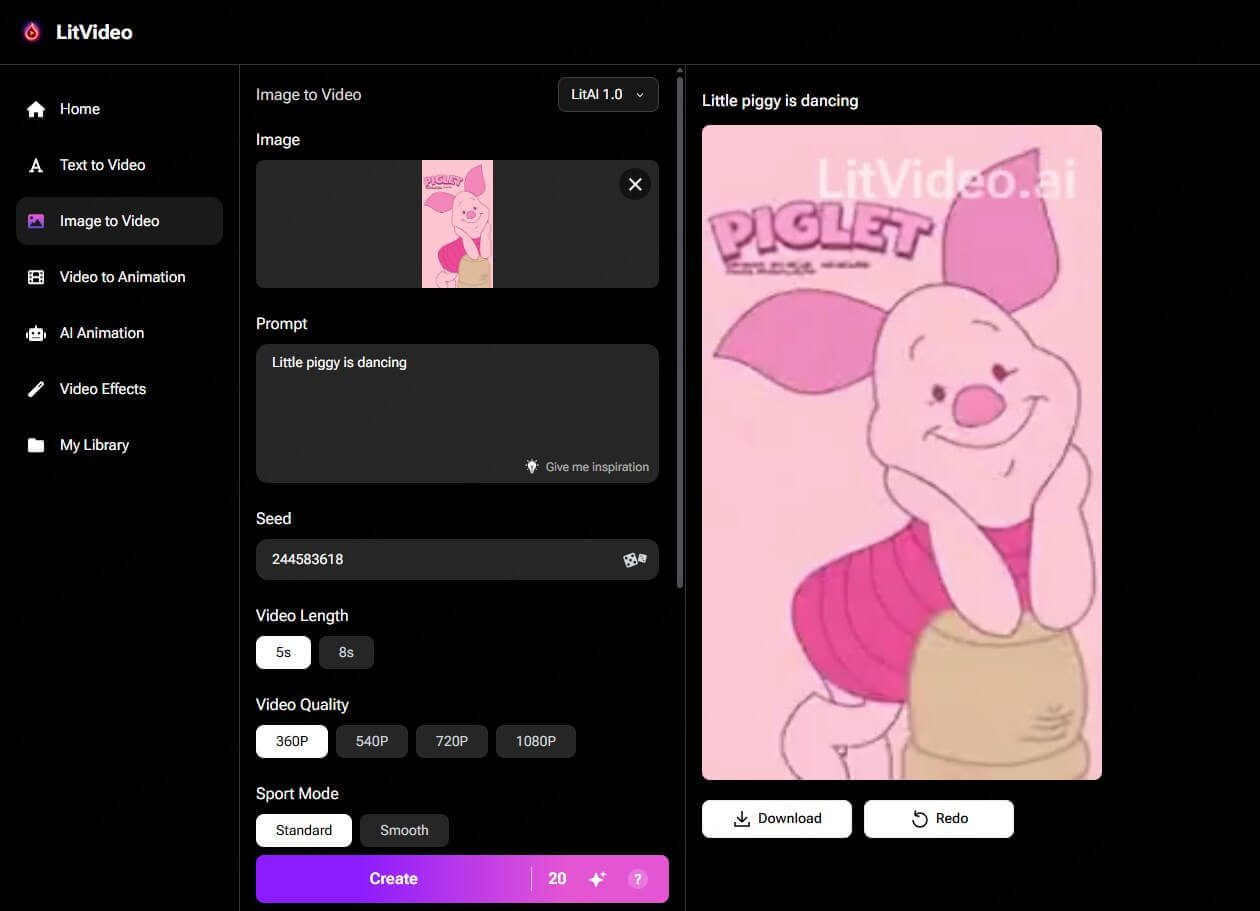Click inside the Prompt text area
Screen dimensions: 1260x911
[x=457, y=413]
